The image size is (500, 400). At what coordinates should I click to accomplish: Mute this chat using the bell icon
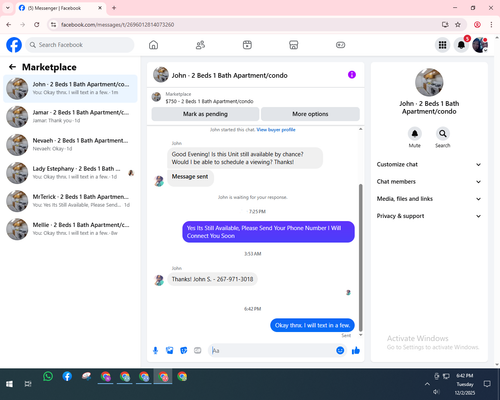414,134
